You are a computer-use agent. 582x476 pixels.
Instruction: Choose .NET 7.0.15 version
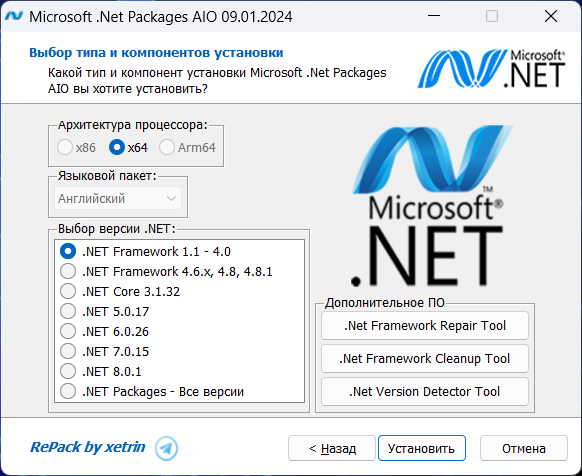tap(104, 351)
